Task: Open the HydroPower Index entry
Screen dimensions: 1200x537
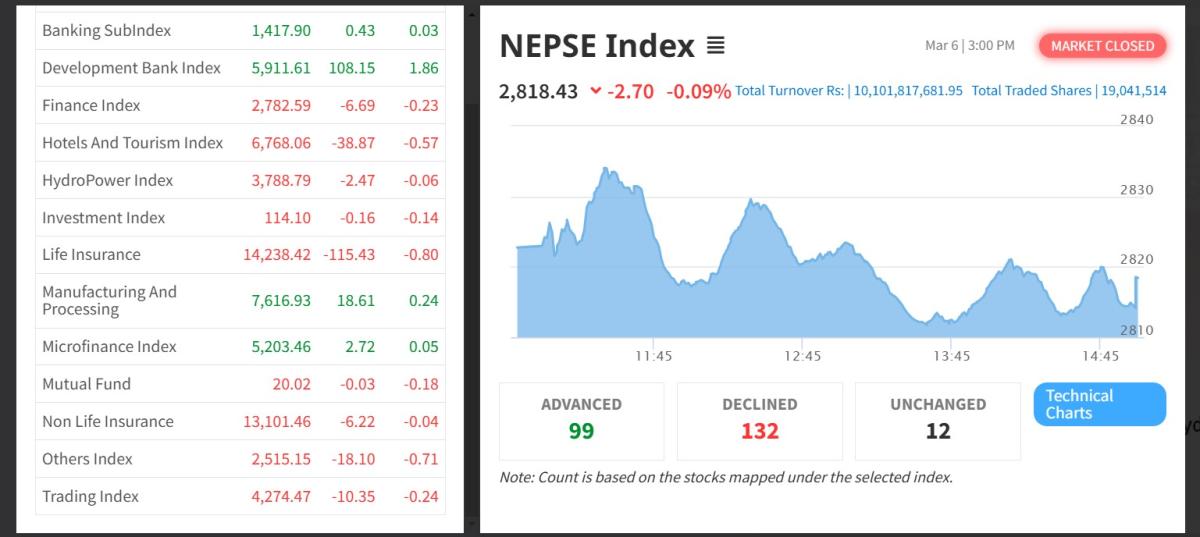Action: point(107,180)
